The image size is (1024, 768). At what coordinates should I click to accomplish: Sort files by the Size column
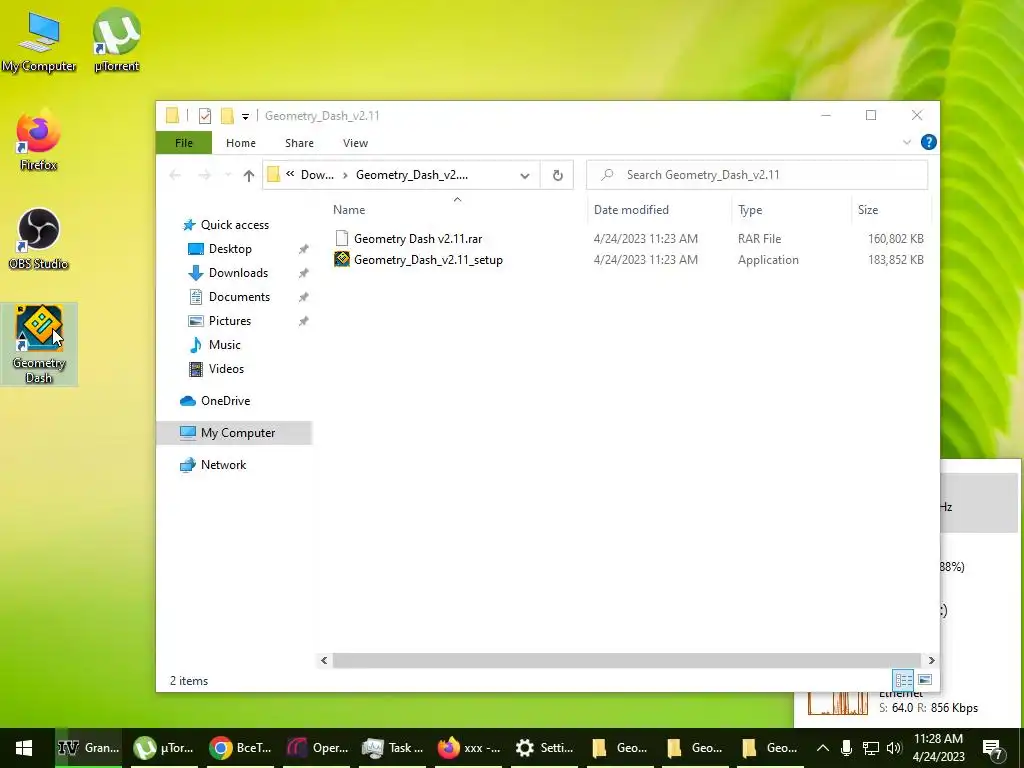point(867,210)
